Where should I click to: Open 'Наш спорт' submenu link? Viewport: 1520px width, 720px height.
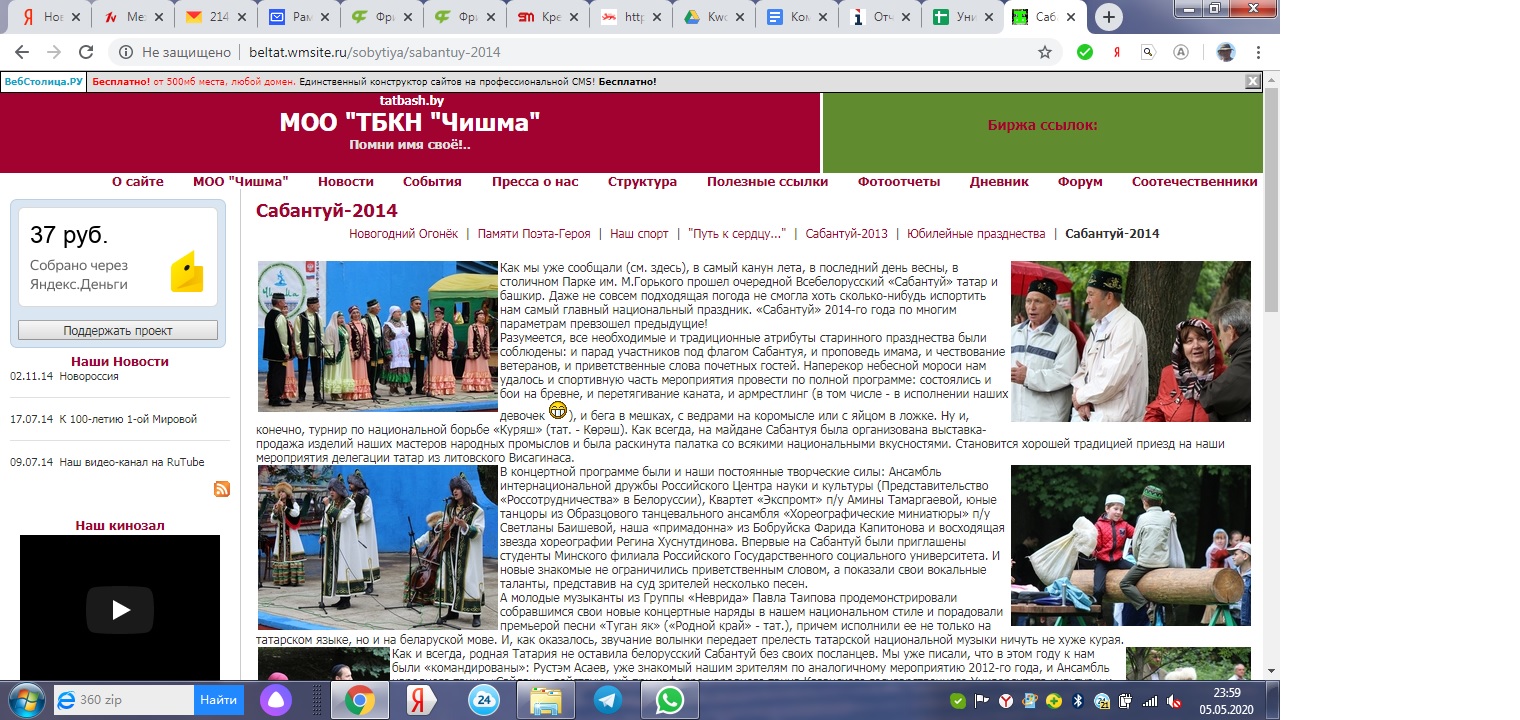639,234
